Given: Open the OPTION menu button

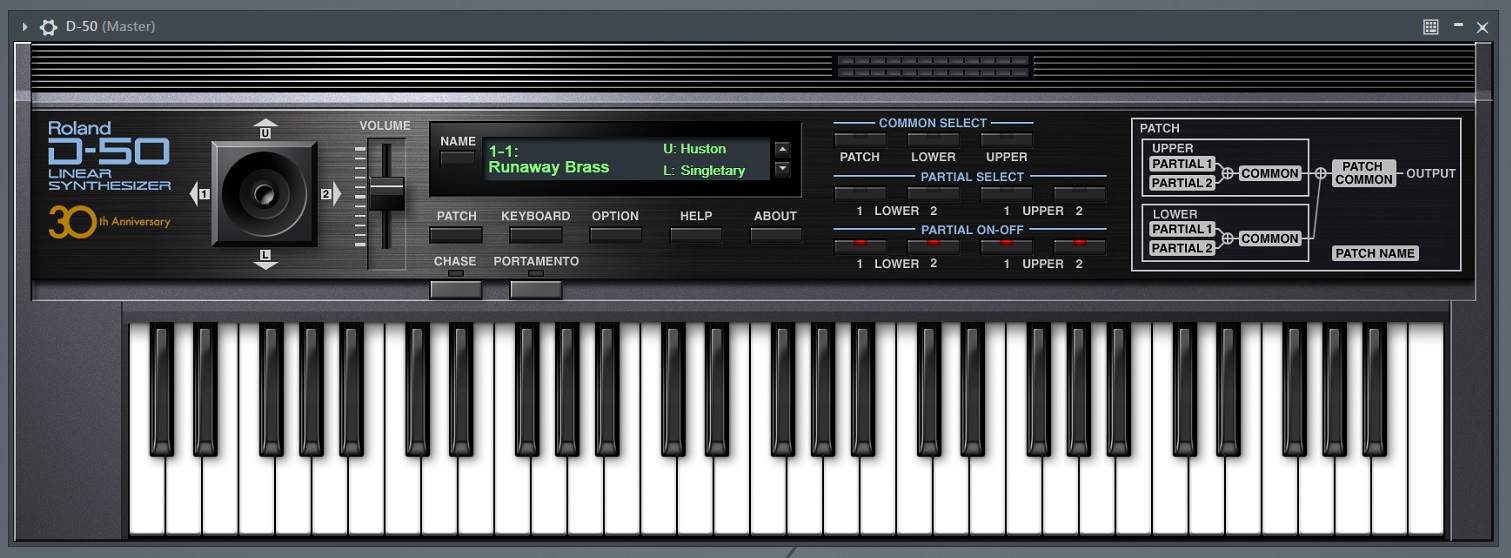Looking at the screenshot, I should [x=615, y=235].
